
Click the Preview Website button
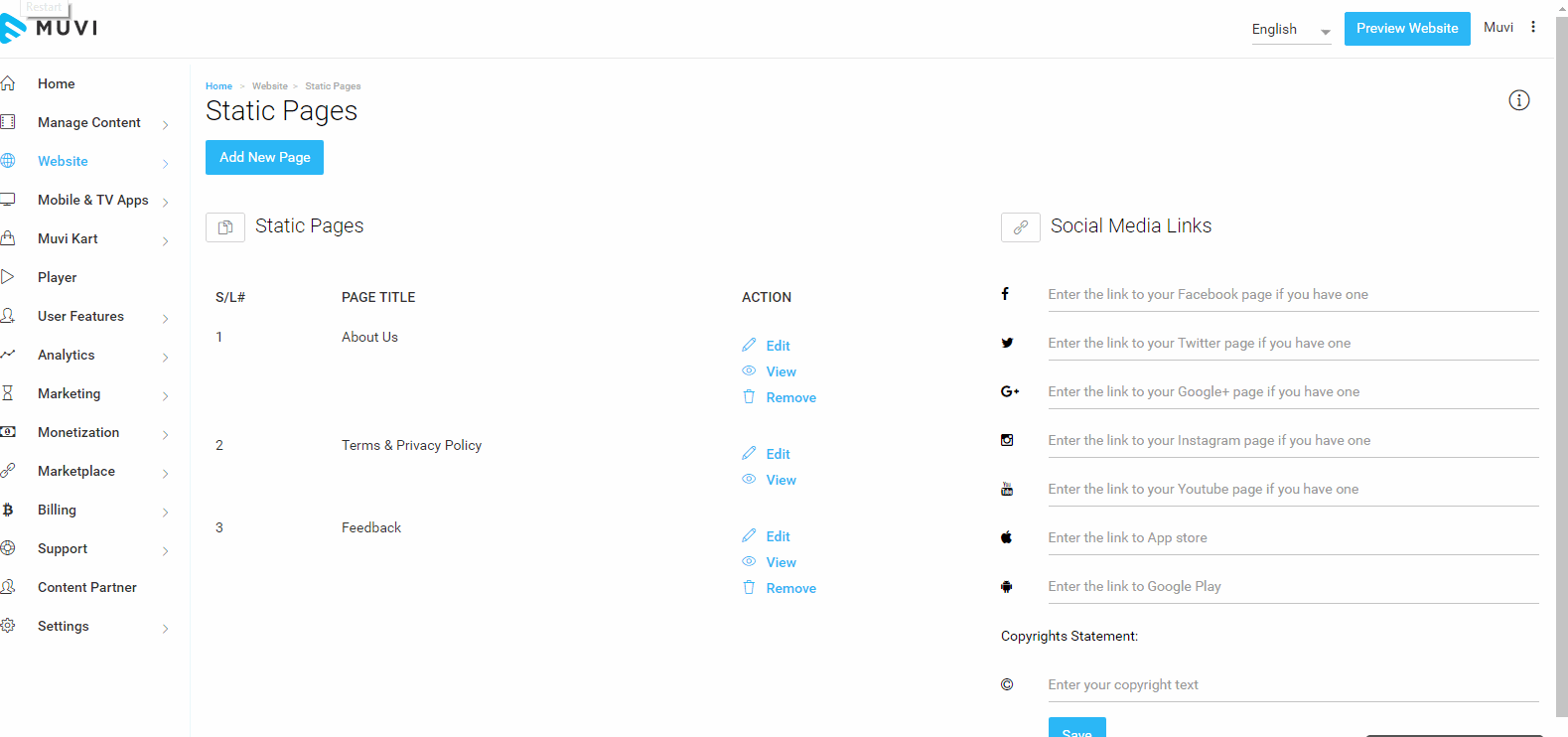1407,28
